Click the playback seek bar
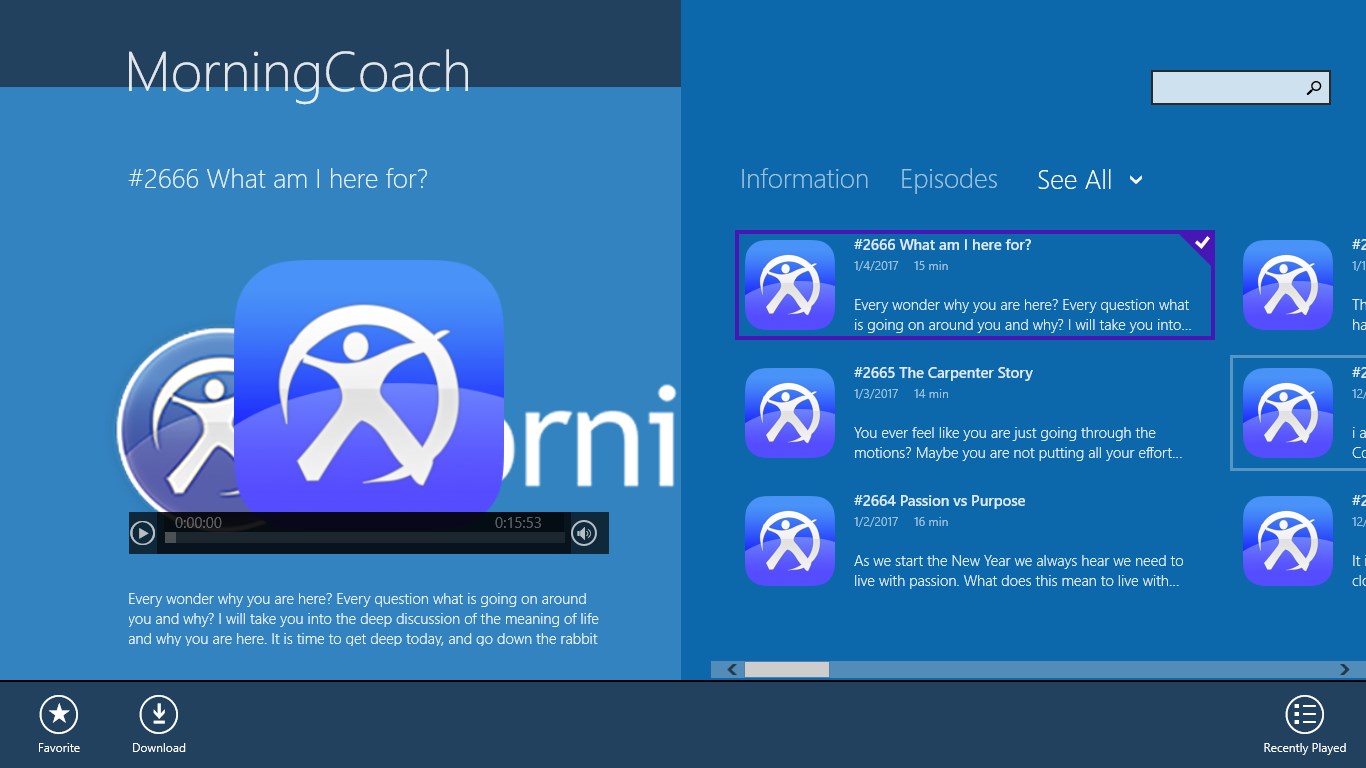This screenshot has width=1366, height=768. (x=365, y=538)
